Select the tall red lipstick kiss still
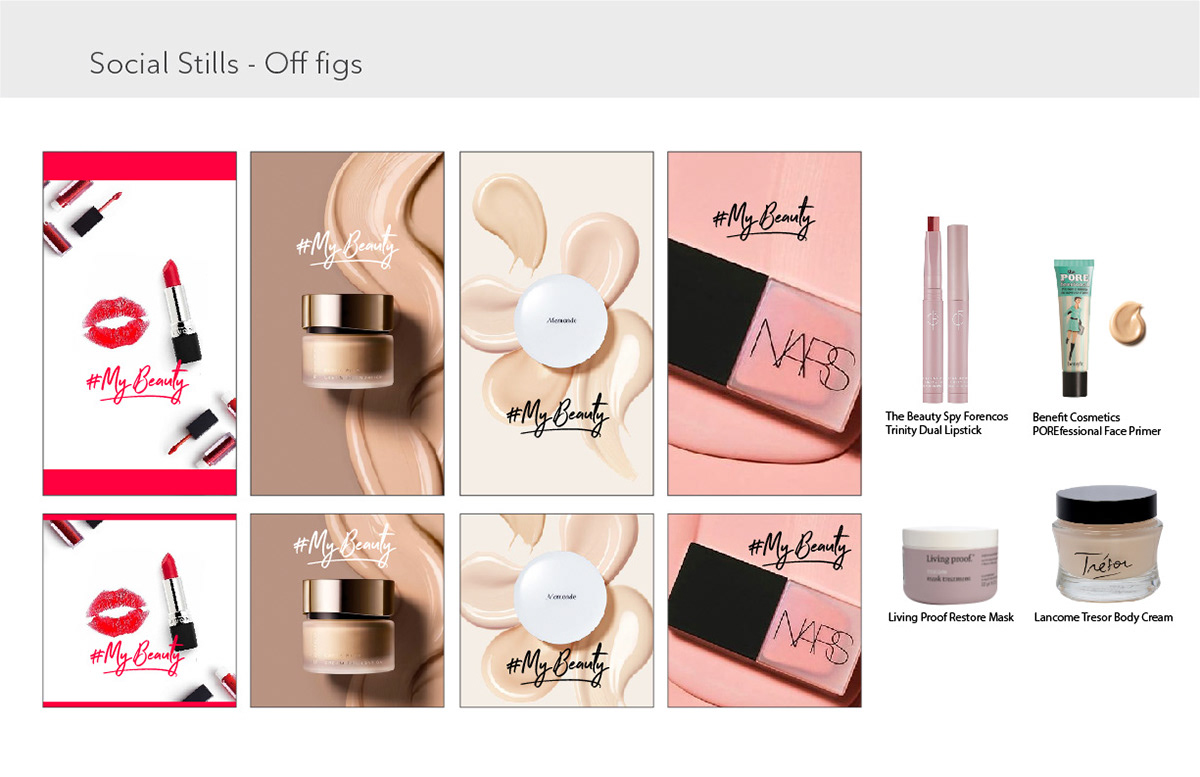 pos(140,323)
